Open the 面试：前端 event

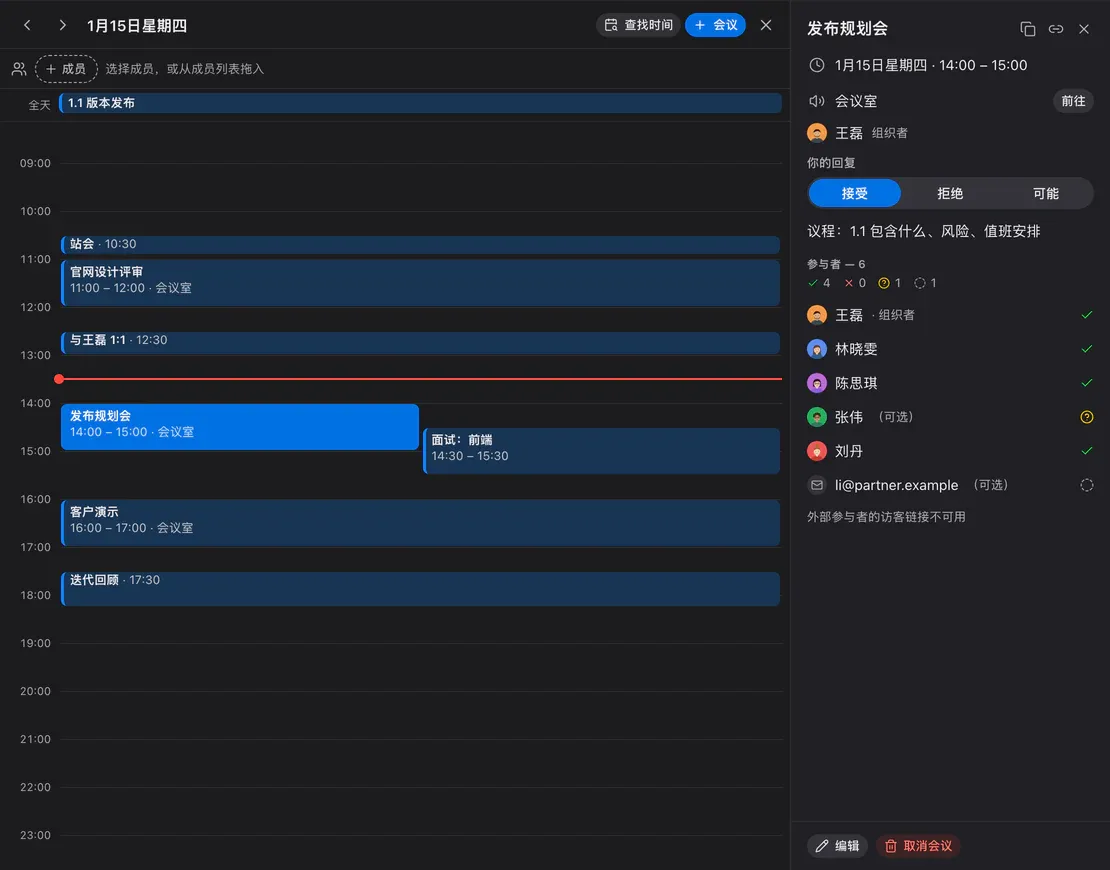point(602,451)
